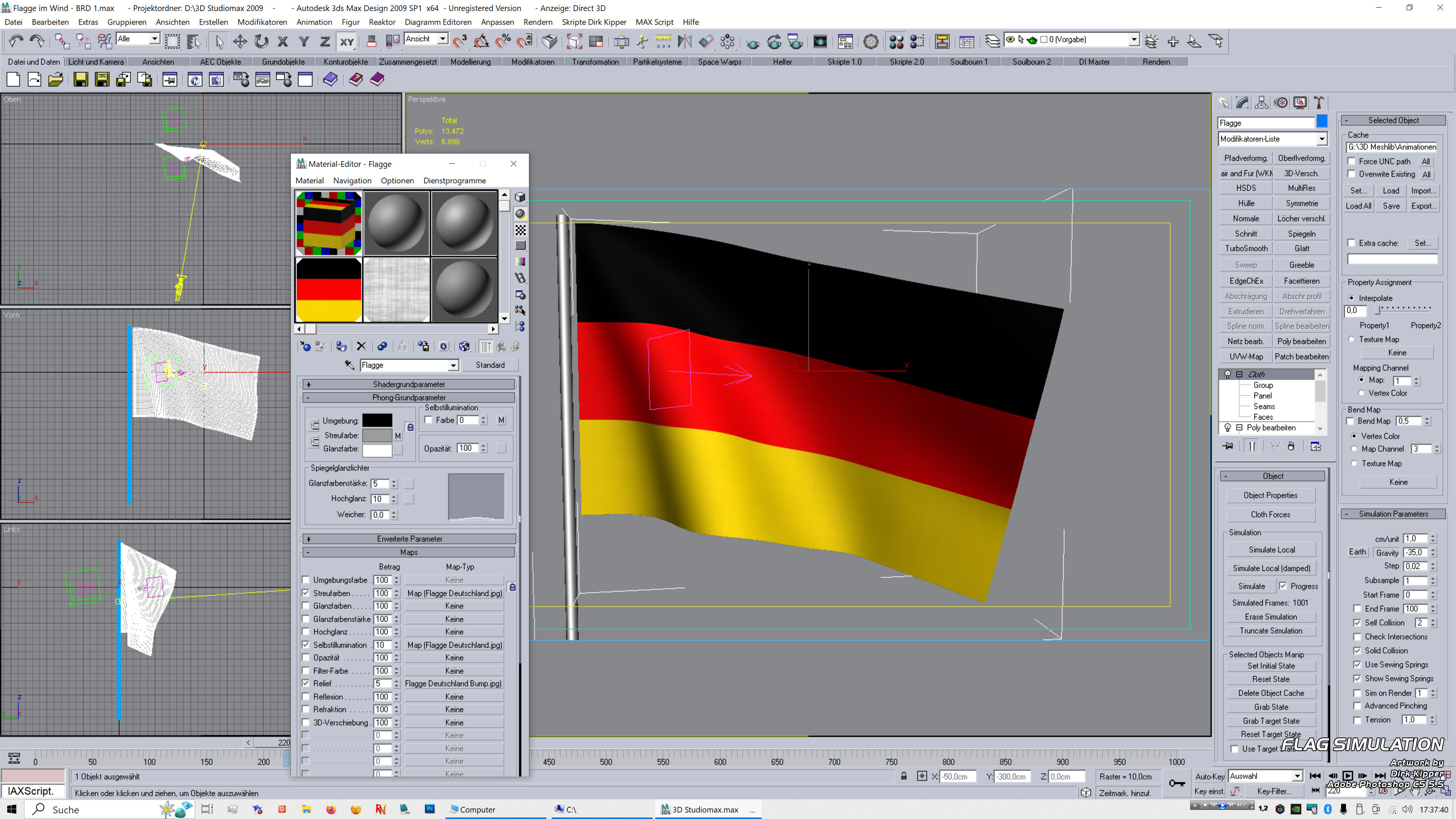Select the Rotate tool in the main toolbar
This screenshot has width=1456, height=819.
(x=261, y=41)
